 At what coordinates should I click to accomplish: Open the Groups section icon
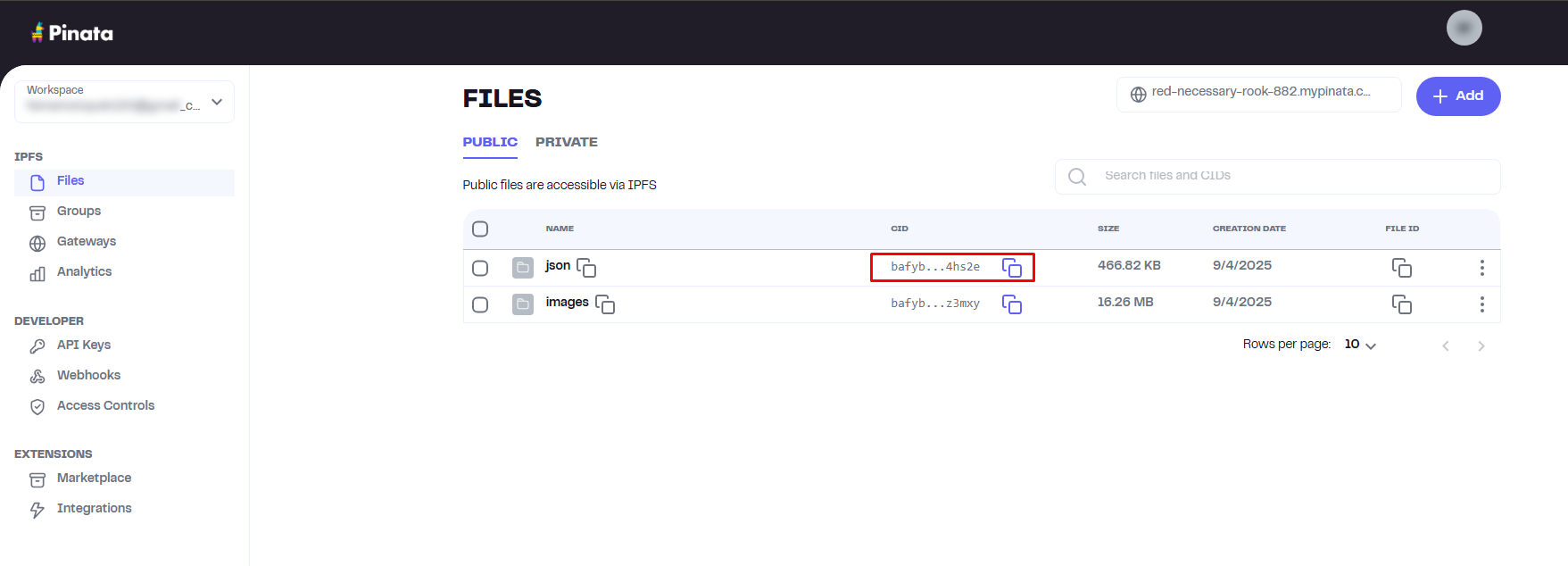point(37,212)
